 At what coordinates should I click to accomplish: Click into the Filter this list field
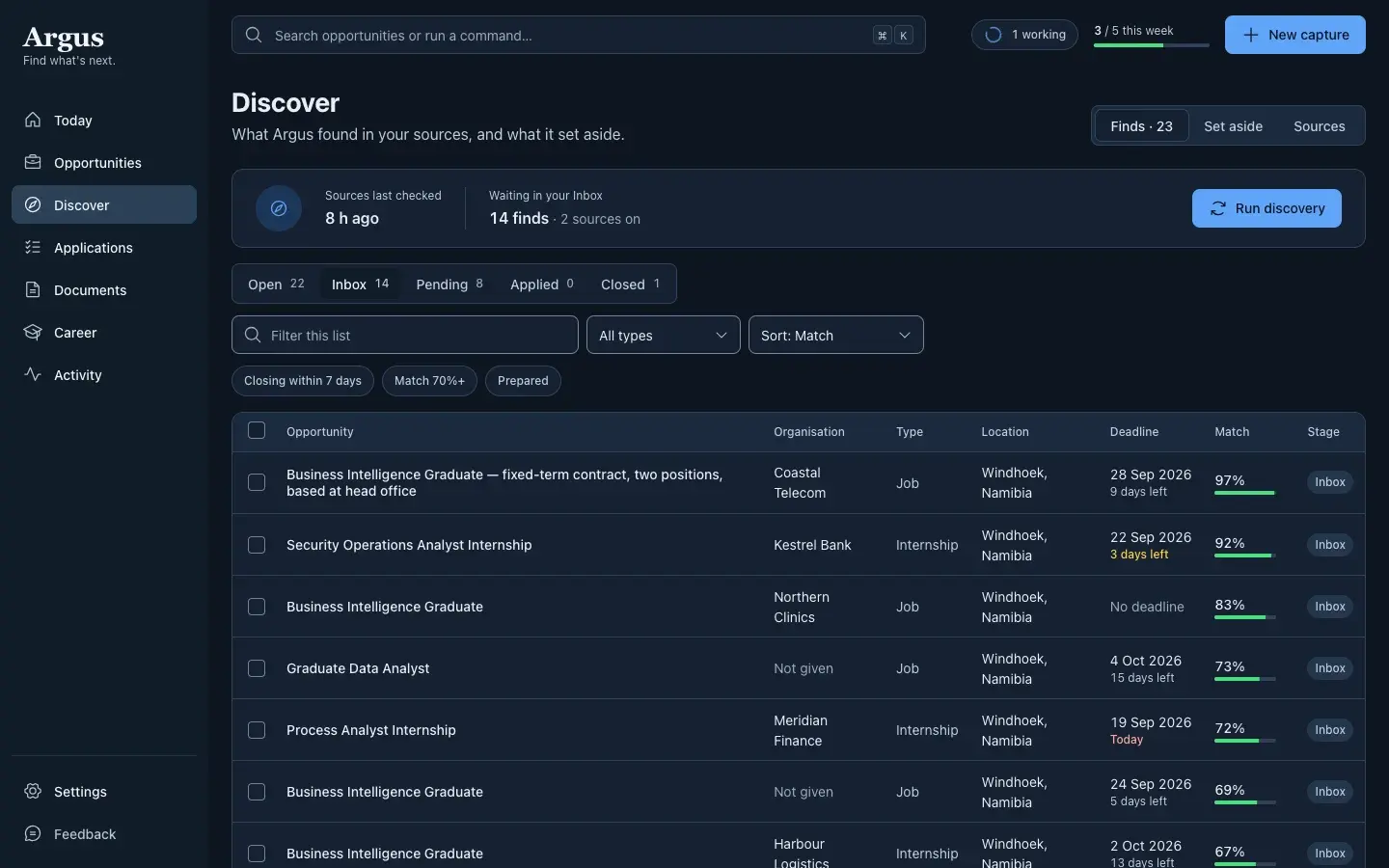[x=405, y=335]
